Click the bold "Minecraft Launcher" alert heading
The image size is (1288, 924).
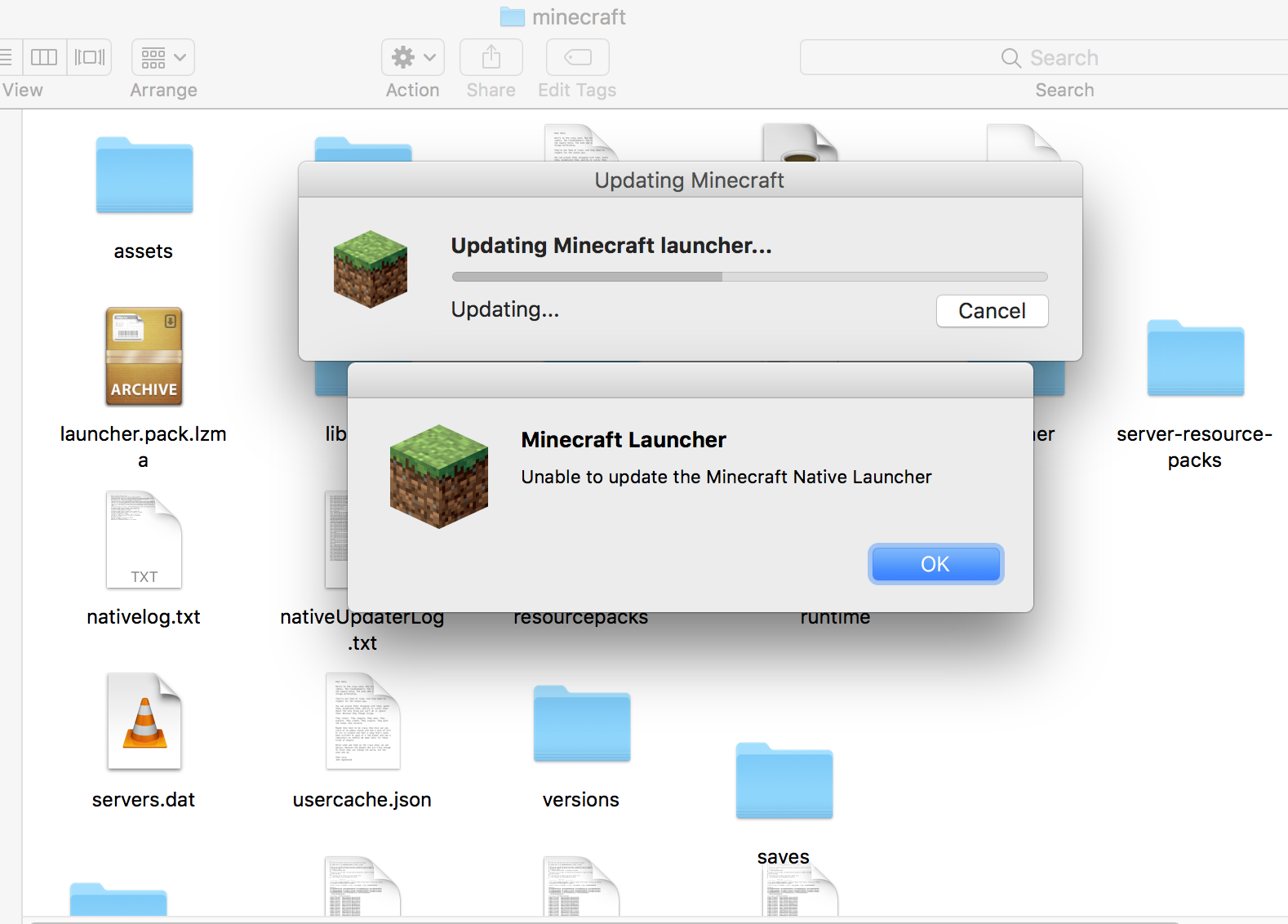624,440
